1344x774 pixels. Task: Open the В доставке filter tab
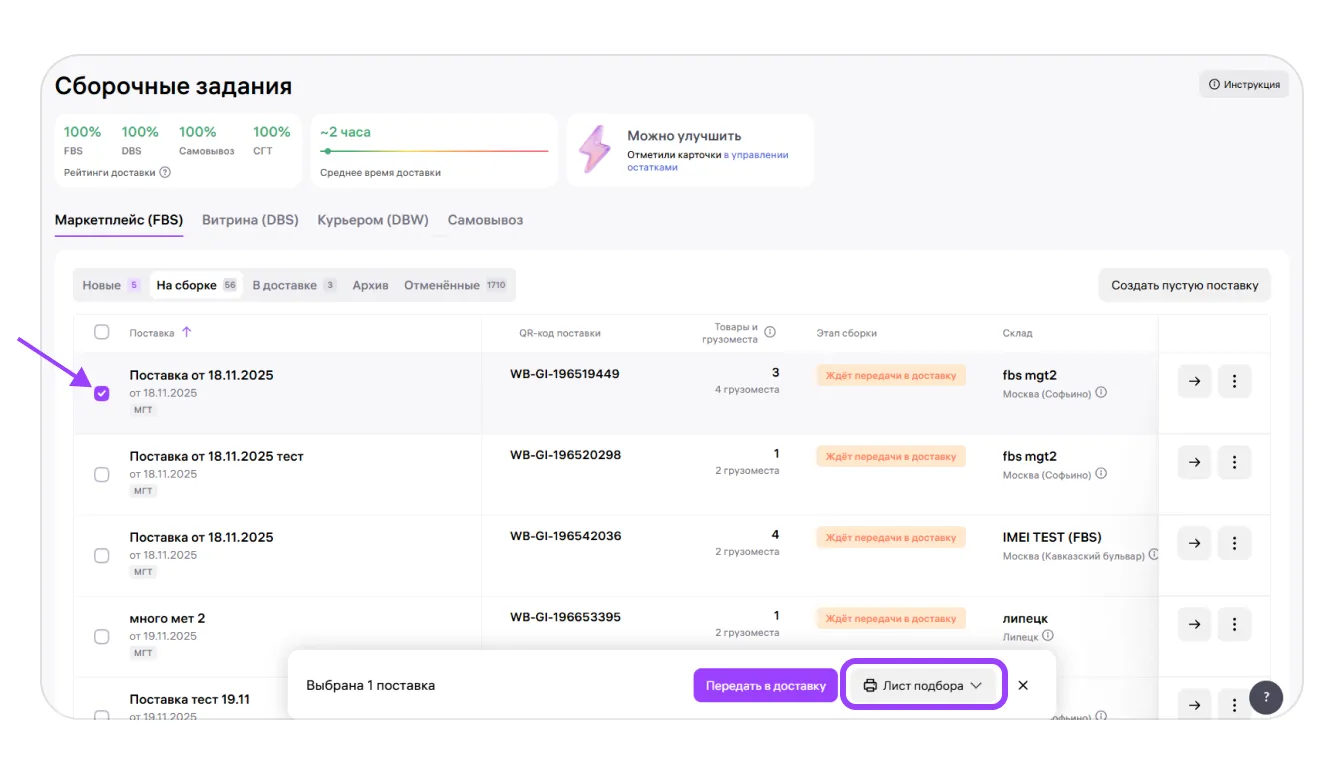[293, 285]
